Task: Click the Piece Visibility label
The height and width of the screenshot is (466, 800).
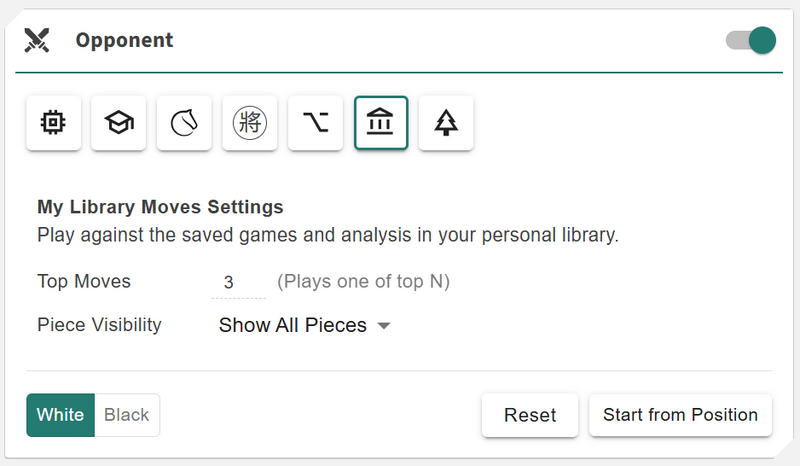Action: pyautogui.click(x=99, y=325)
